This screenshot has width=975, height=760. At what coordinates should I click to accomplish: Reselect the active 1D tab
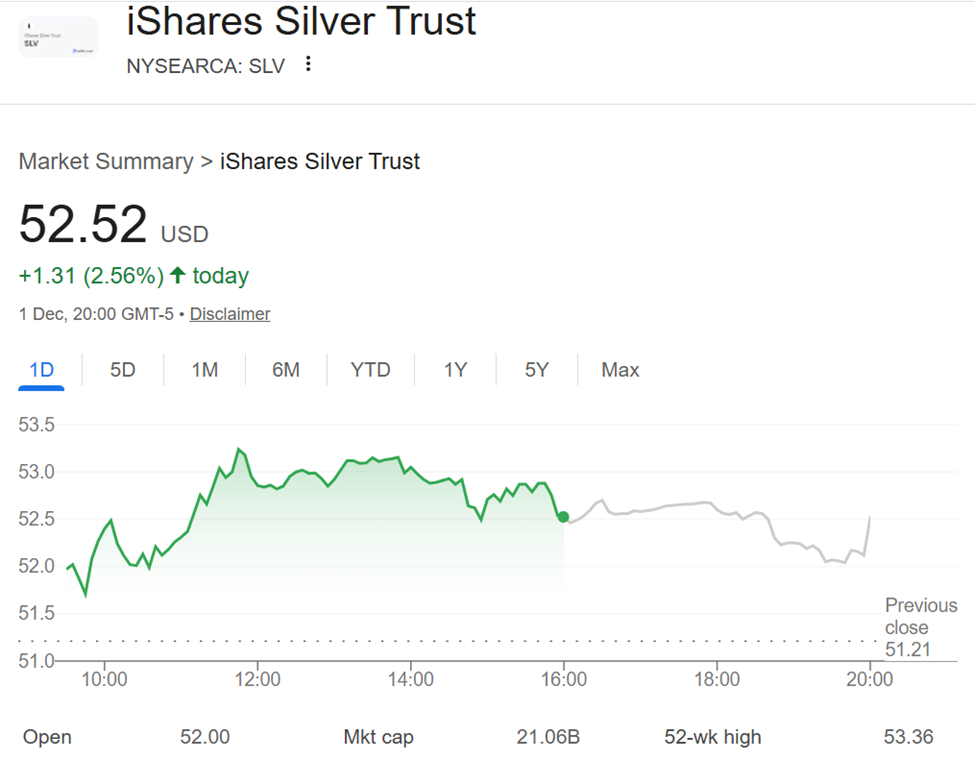[41, 369]
